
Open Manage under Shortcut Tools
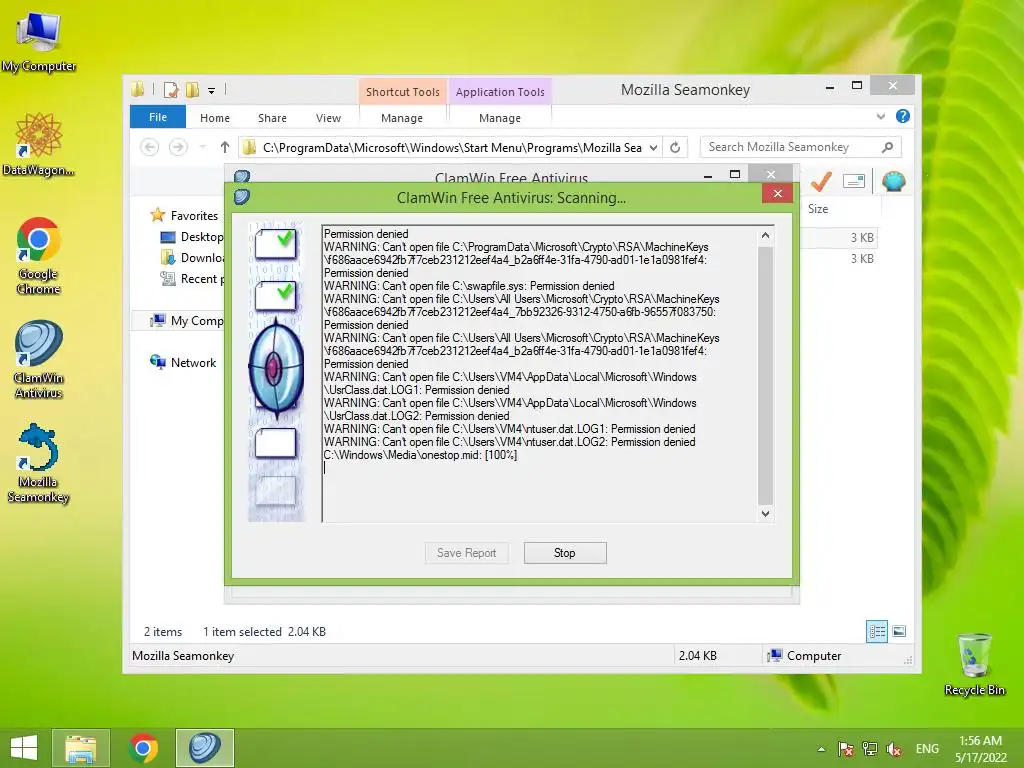402,118
